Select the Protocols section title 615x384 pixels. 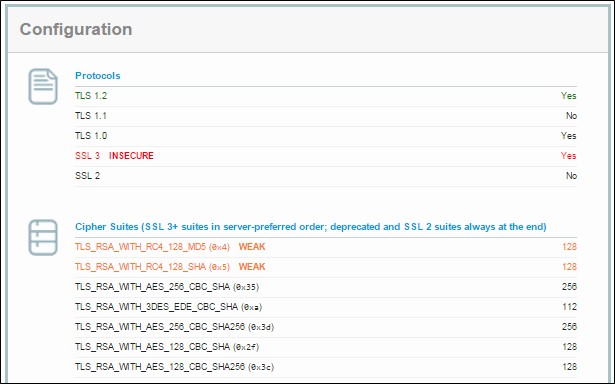[x=98, y=76]
